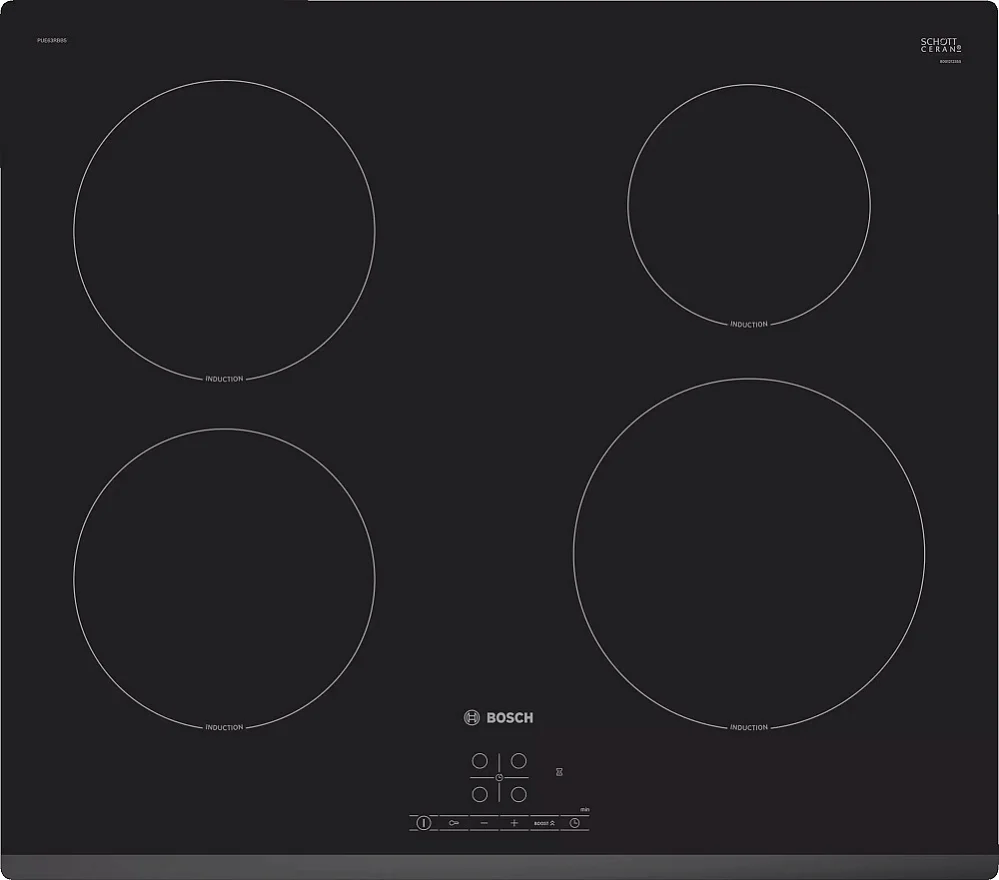
Task: Click the small rear-right induction cooking zone
Action: click(749, 205)
